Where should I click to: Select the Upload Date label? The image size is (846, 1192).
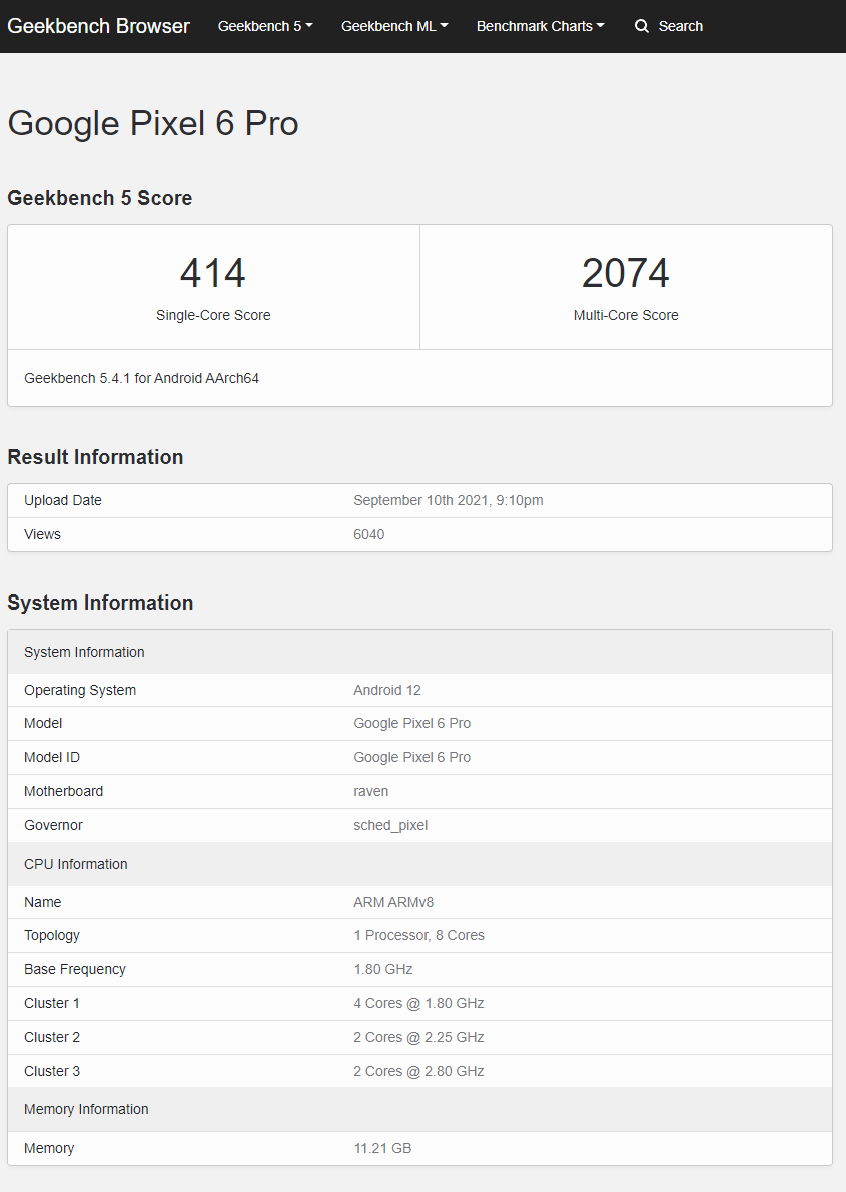[x=62, y=500]
